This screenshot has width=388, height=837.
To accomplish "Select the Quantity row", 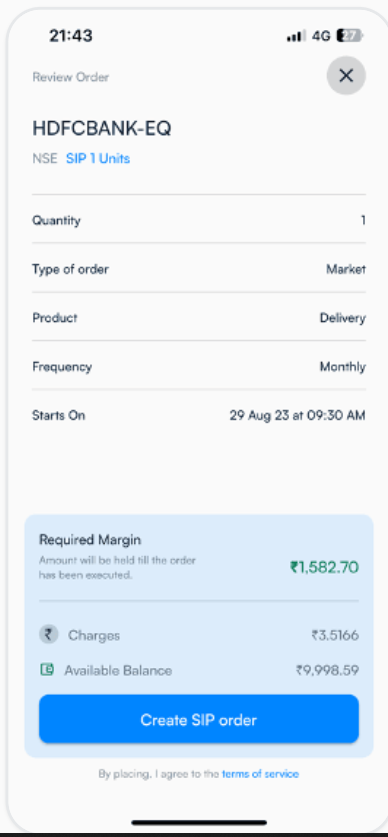I will point(199,220).
